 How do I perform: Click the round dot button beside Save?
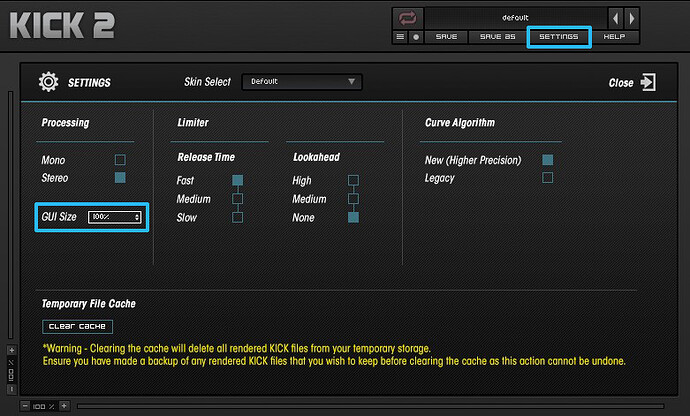point(416,37)
